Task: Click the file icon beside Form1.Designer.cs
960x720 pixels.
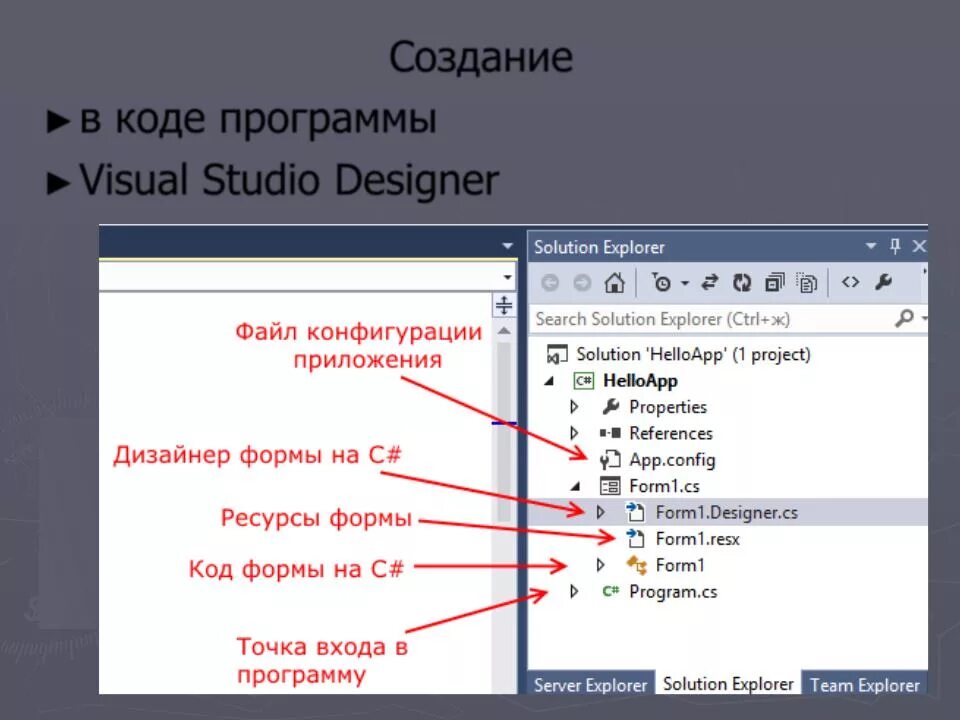Action: click(x=636, y=512)
